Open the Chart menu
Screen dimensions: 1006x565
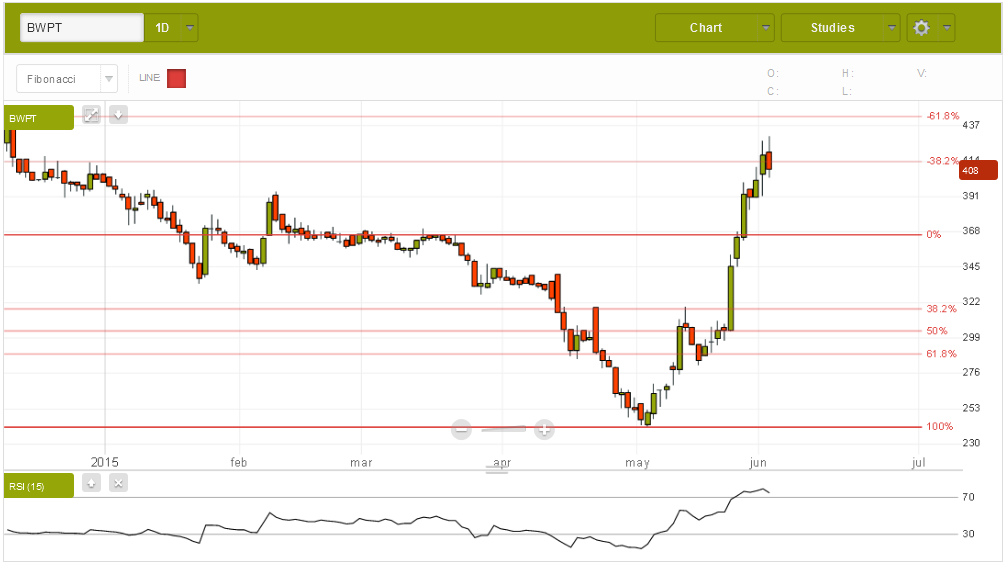point(706,28)
